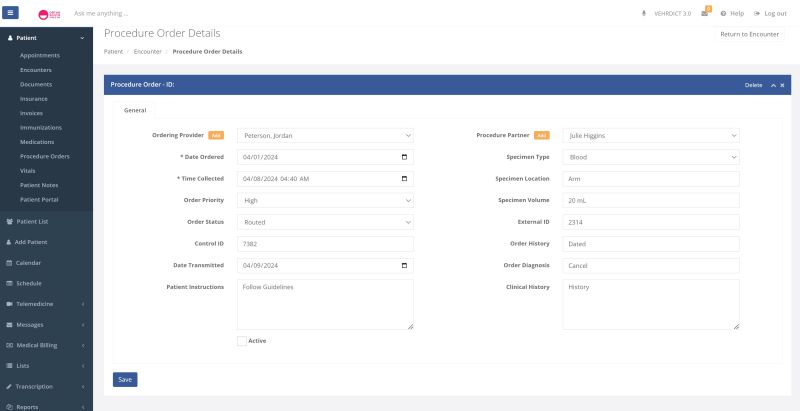This screenshot has height=411, width=800.
Task: Collapse the Procedure Order panel
Action: pos(773,85)
